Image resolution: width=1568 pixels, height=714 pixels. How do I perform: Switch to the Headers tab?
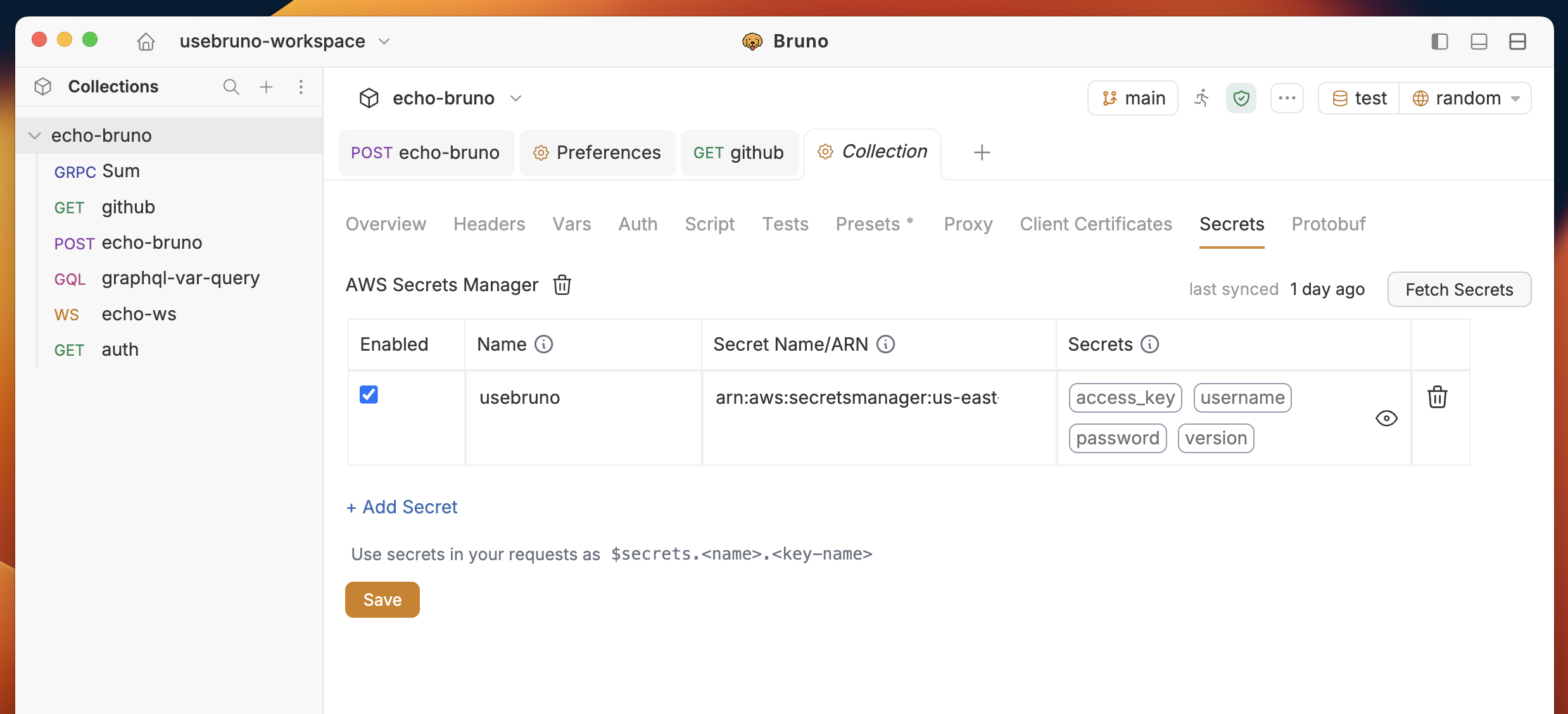click(489, 224)
